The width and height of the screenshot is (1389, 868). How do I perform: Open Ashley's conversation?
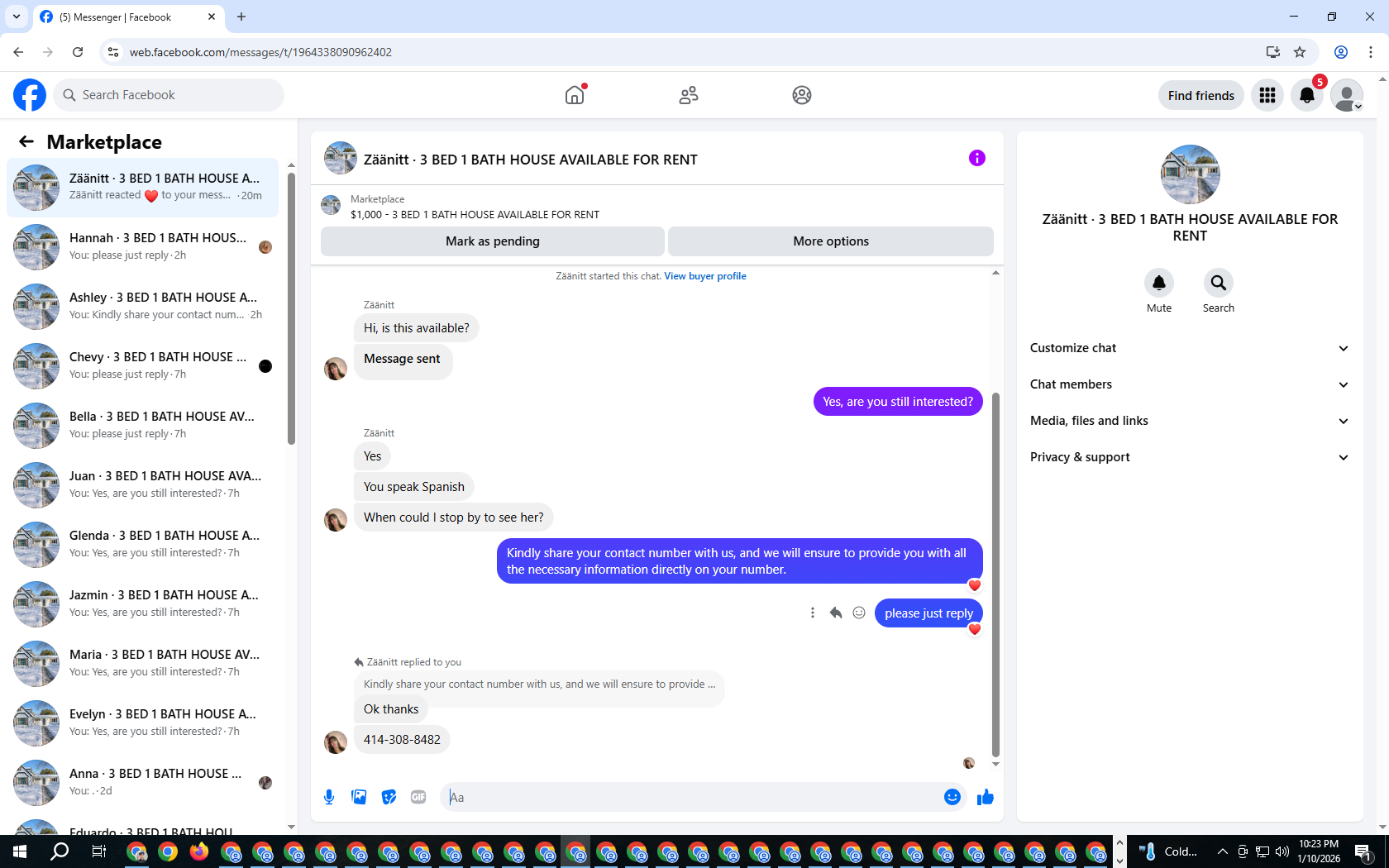point(143,307)
